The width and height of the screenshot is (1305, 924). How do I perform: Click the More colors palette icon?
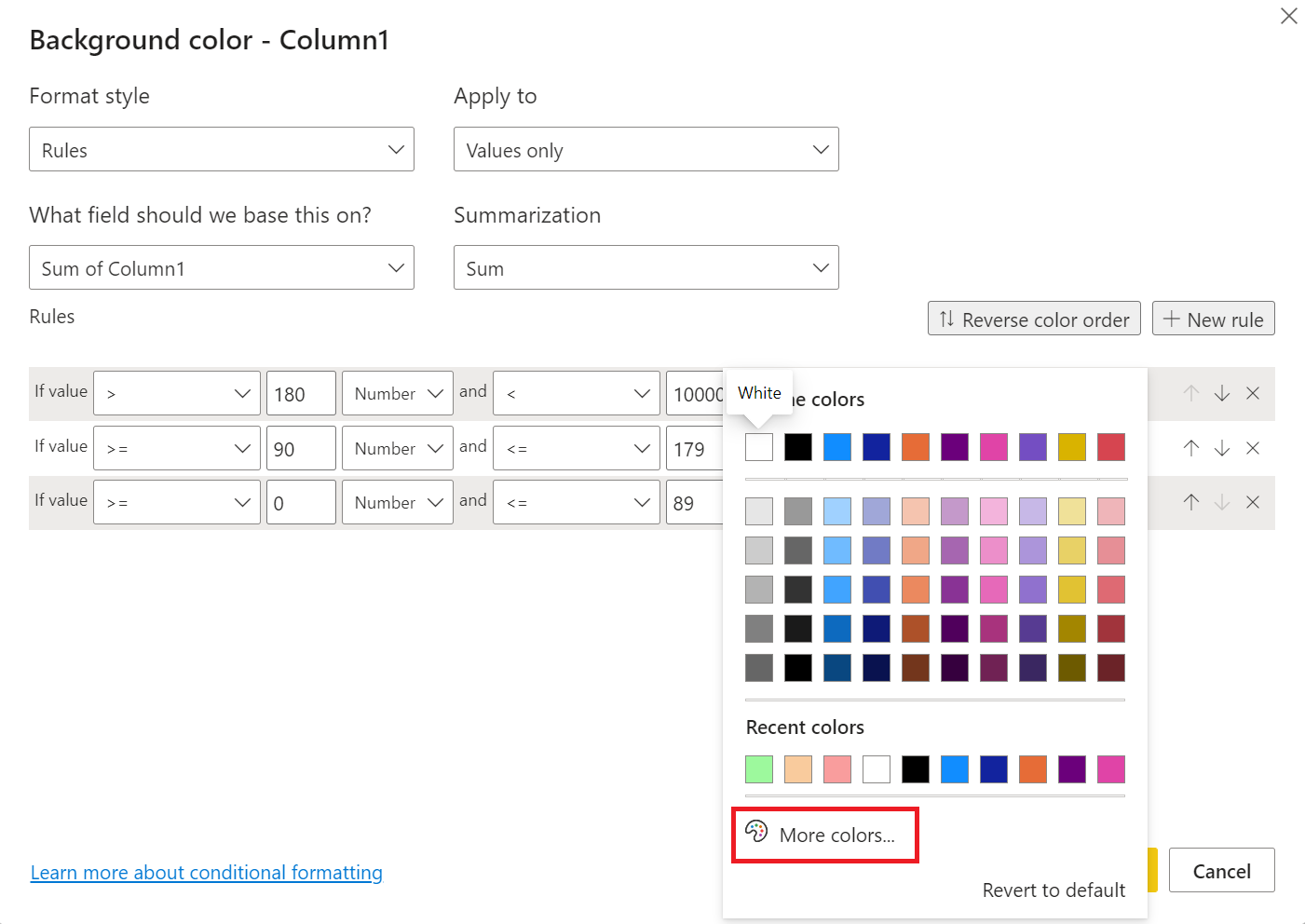756,831
